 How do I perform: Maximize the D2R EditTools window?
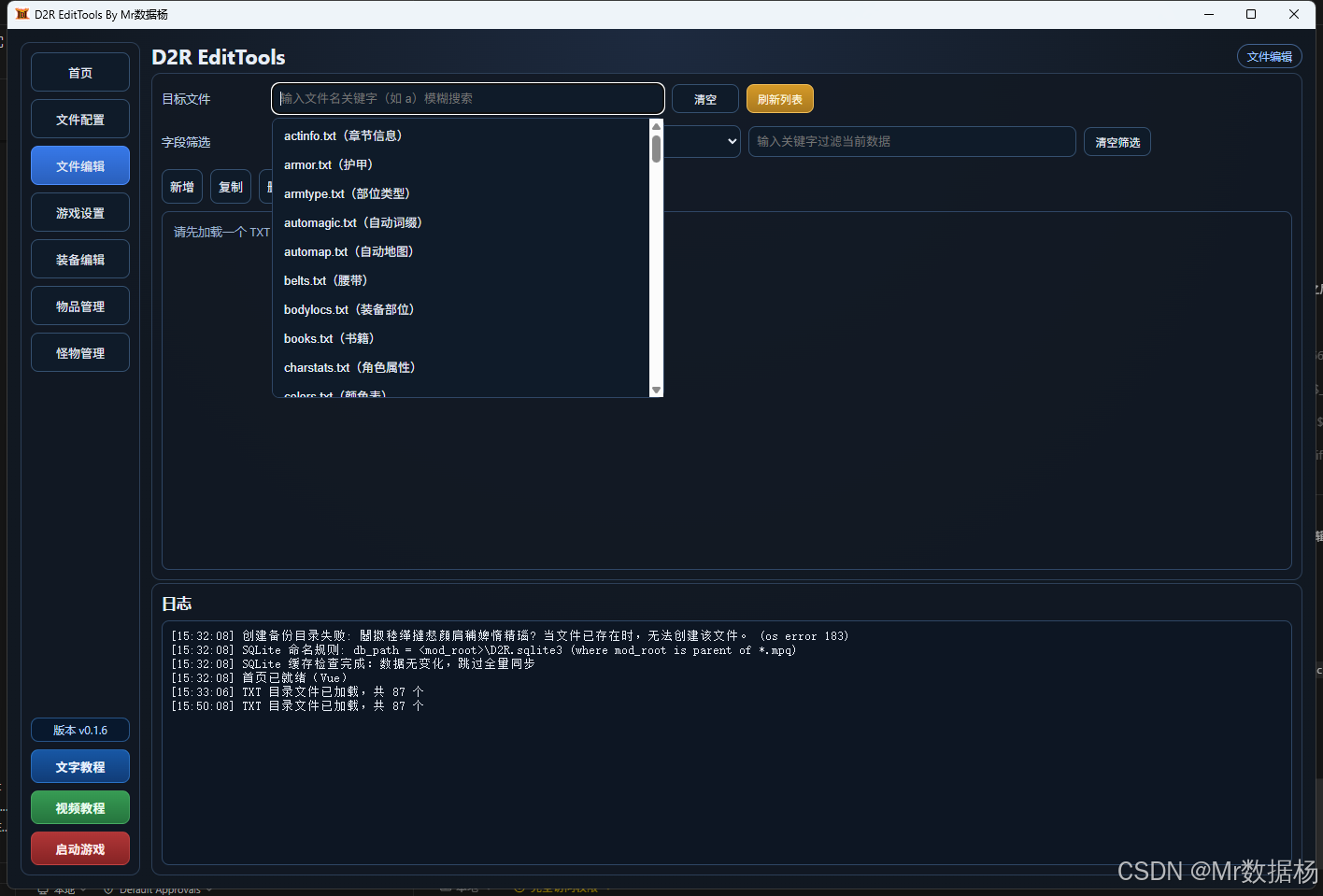coord(1251,14)
